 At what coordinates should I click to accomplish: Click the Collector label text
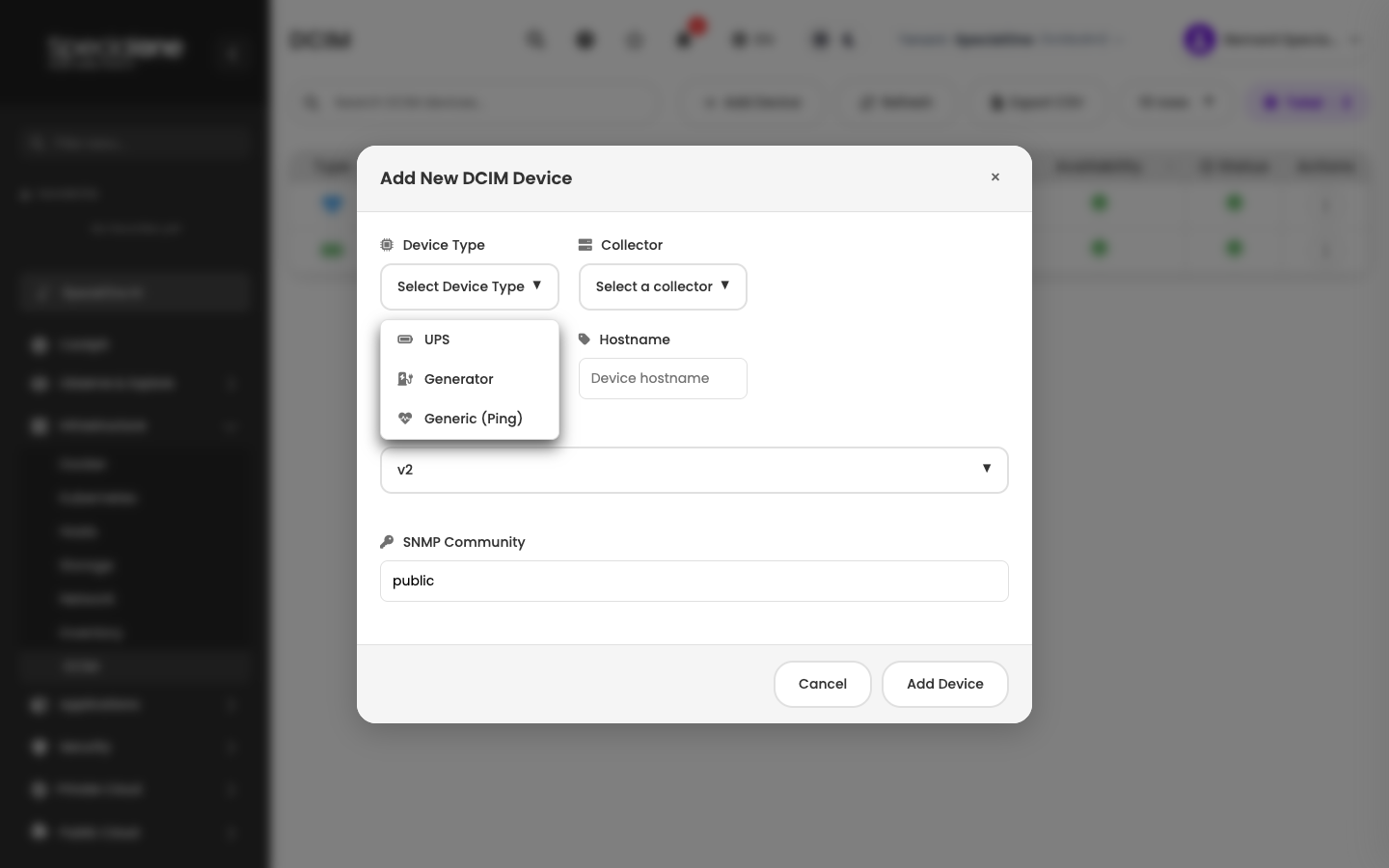(x=632, y=245)
